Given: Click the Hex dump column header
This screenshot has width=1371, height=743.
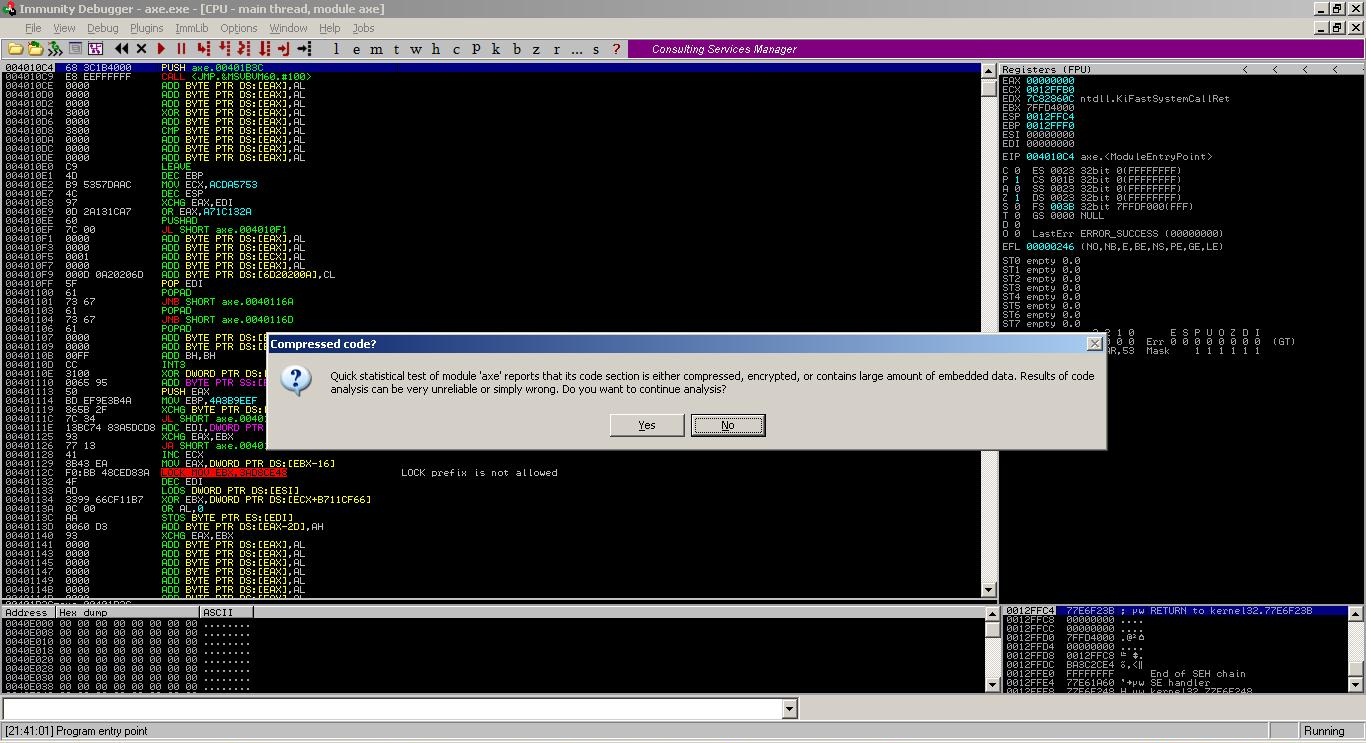Looking at the screenshot, I should click(x=127, y=612).
